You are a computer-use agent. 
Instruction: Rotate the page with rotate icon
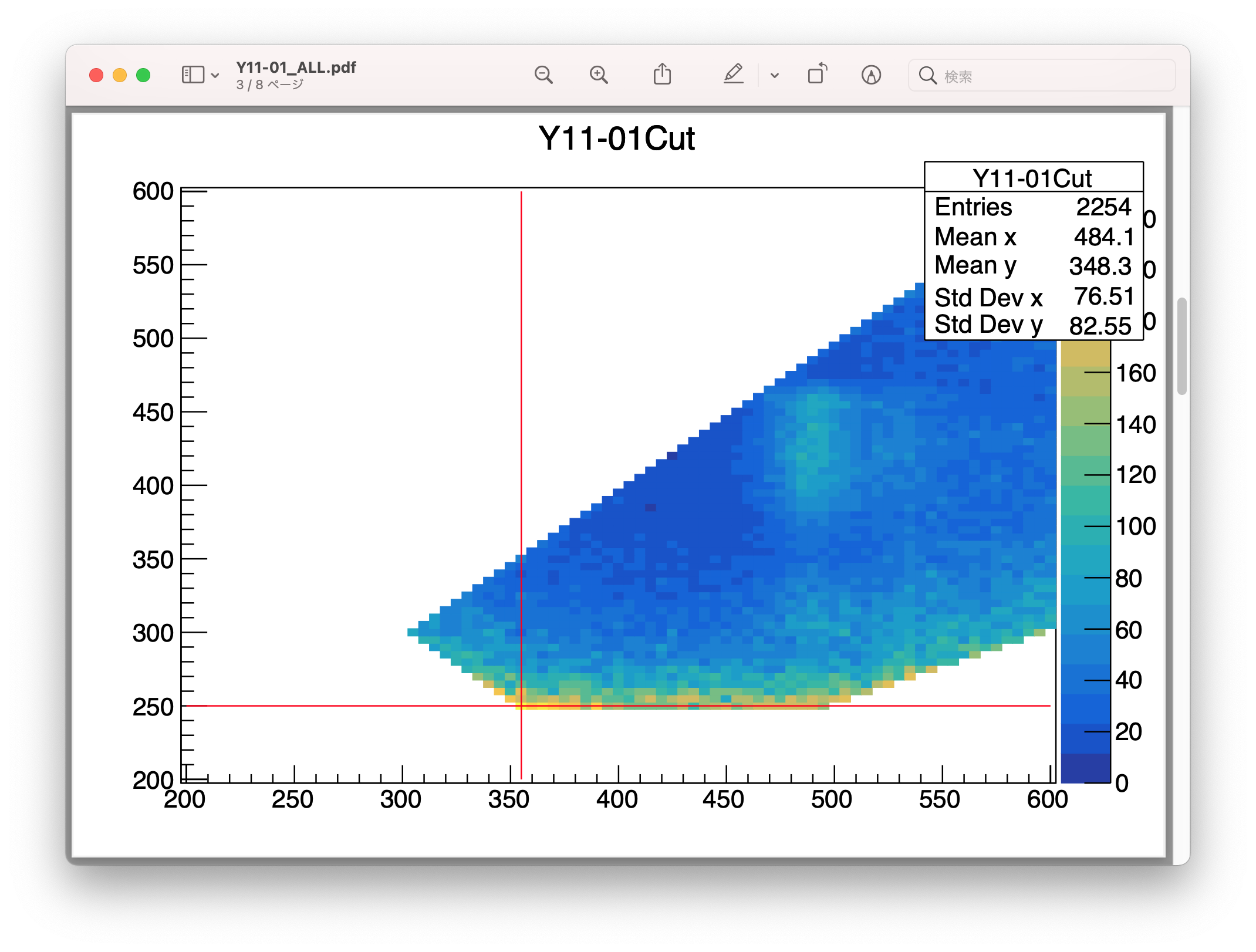click(x=818, y=74)
